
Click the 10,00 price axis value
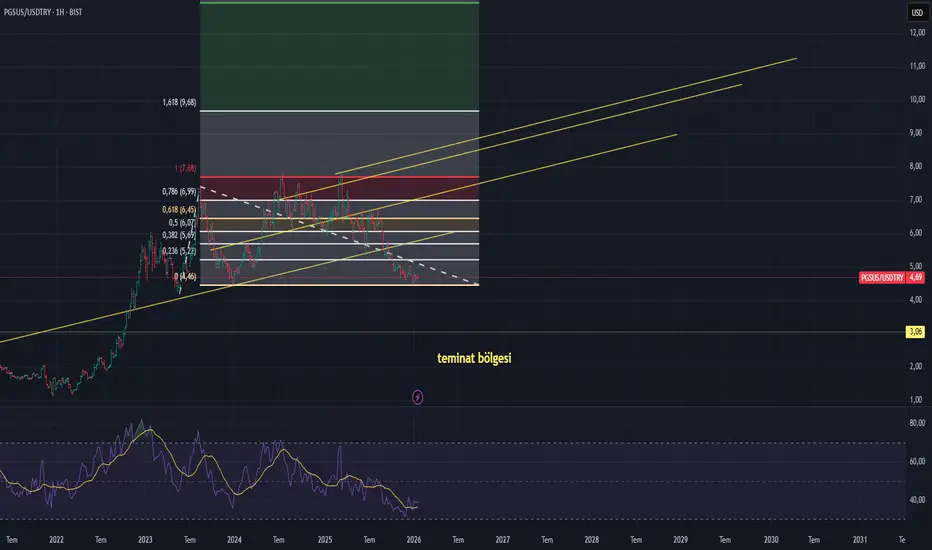pos(917,99)
